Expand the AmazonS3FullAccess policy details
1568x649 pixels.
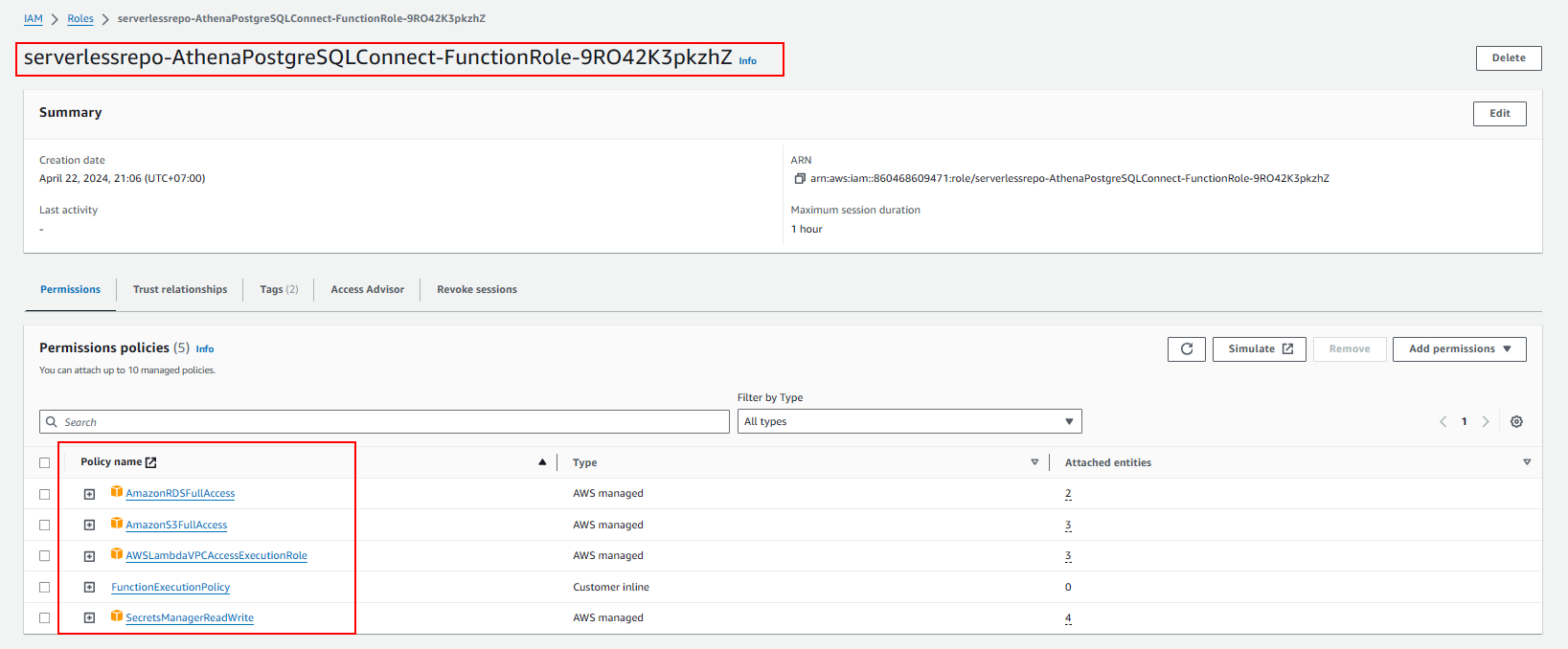click(89, 526)
